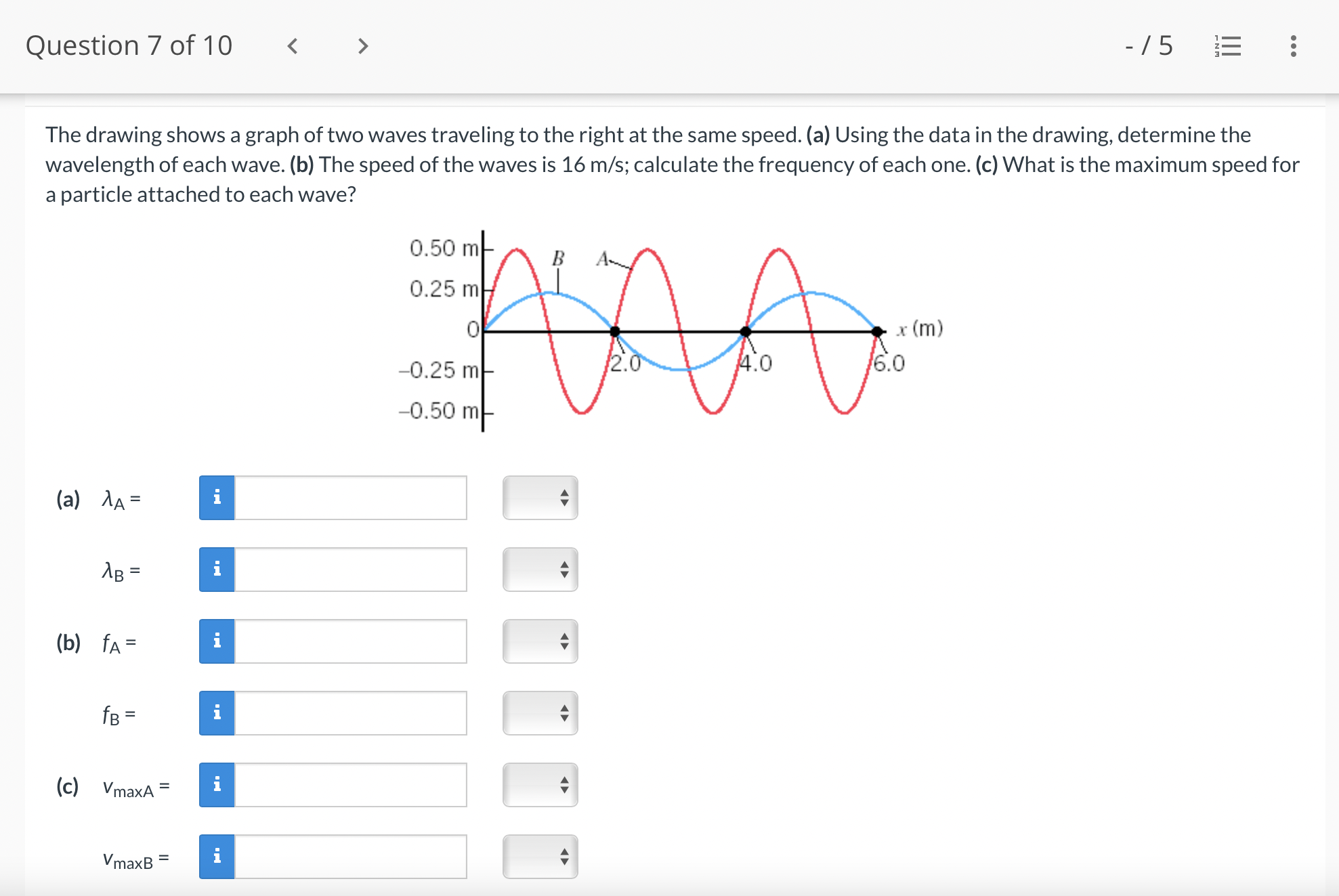Click info icon beside λB input
The height and width of the screenshot is (896, 1339).
click(217, 570)
